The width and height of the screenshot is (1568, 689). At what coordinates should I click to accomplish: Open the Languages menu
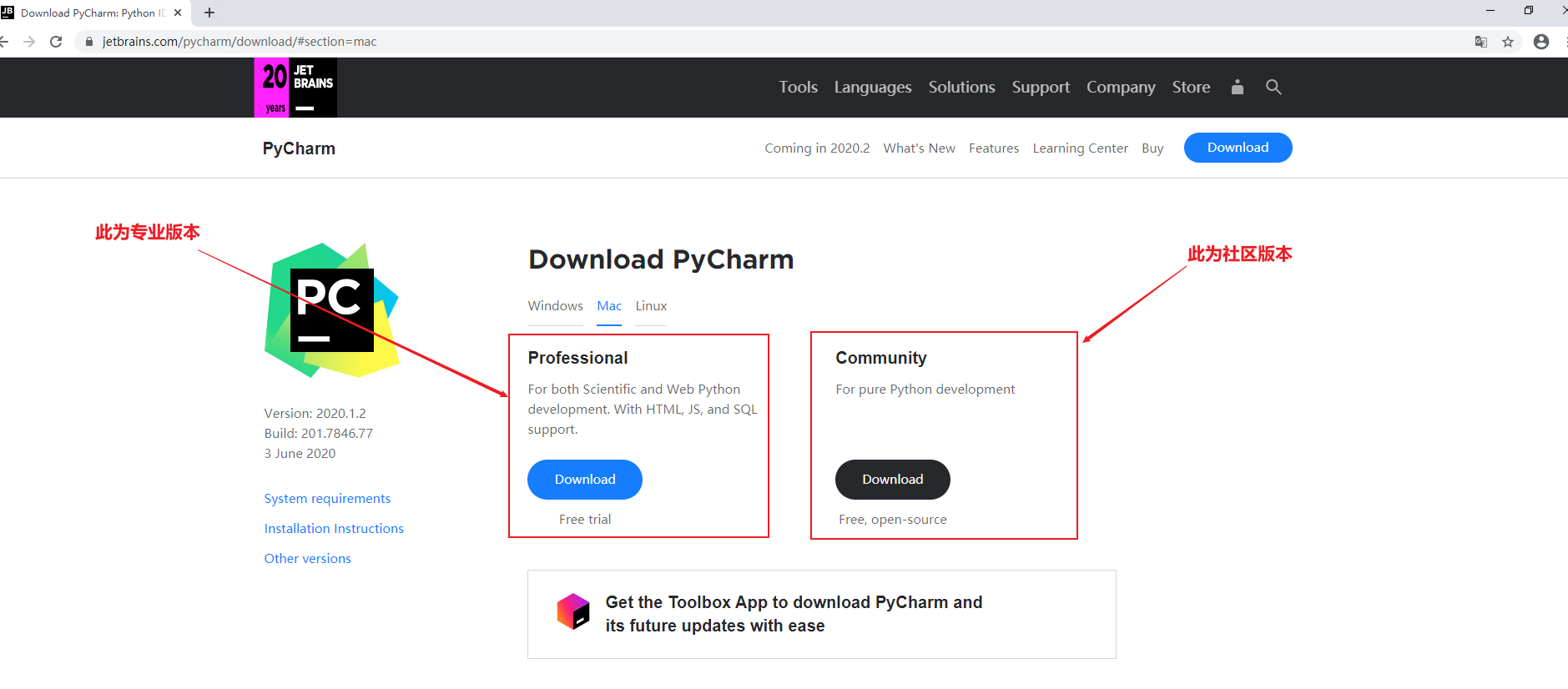click(x=873, y=87)
